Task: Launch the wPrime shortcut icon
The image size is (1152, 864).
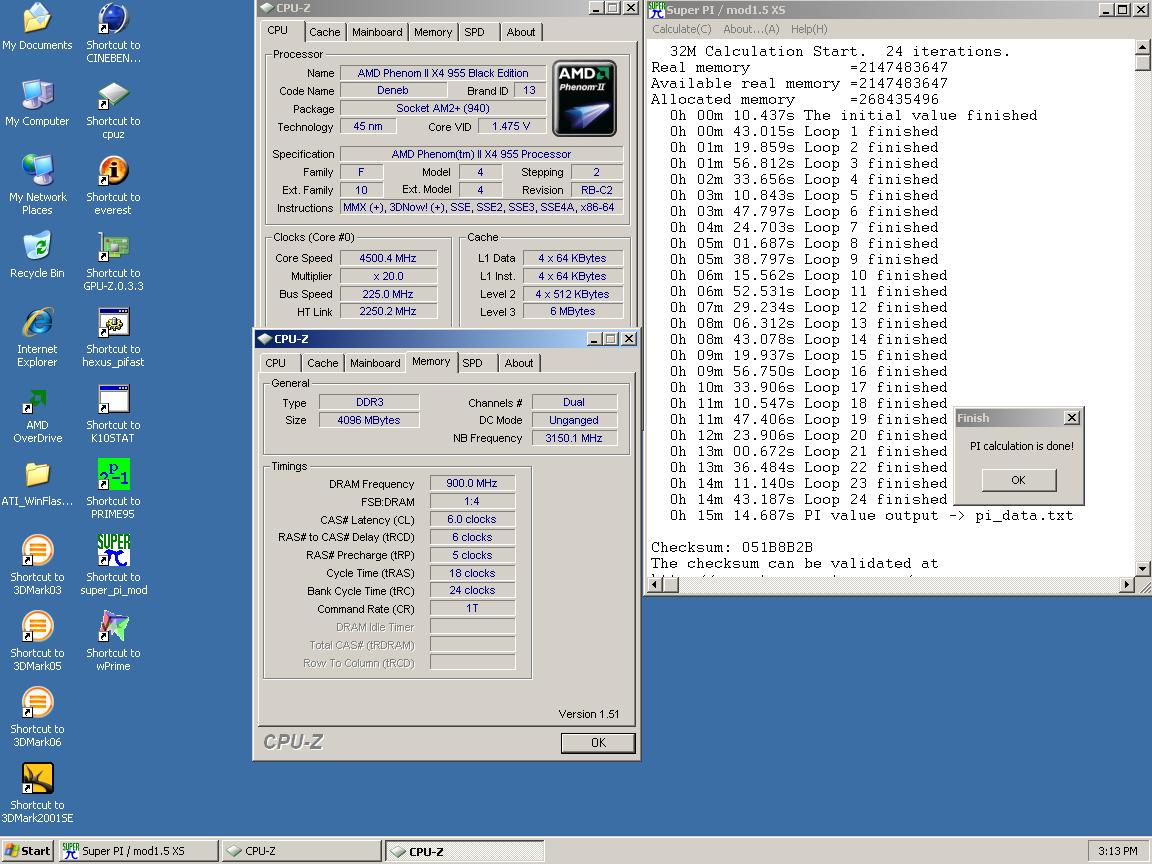Action: click(x=113, y=628)
